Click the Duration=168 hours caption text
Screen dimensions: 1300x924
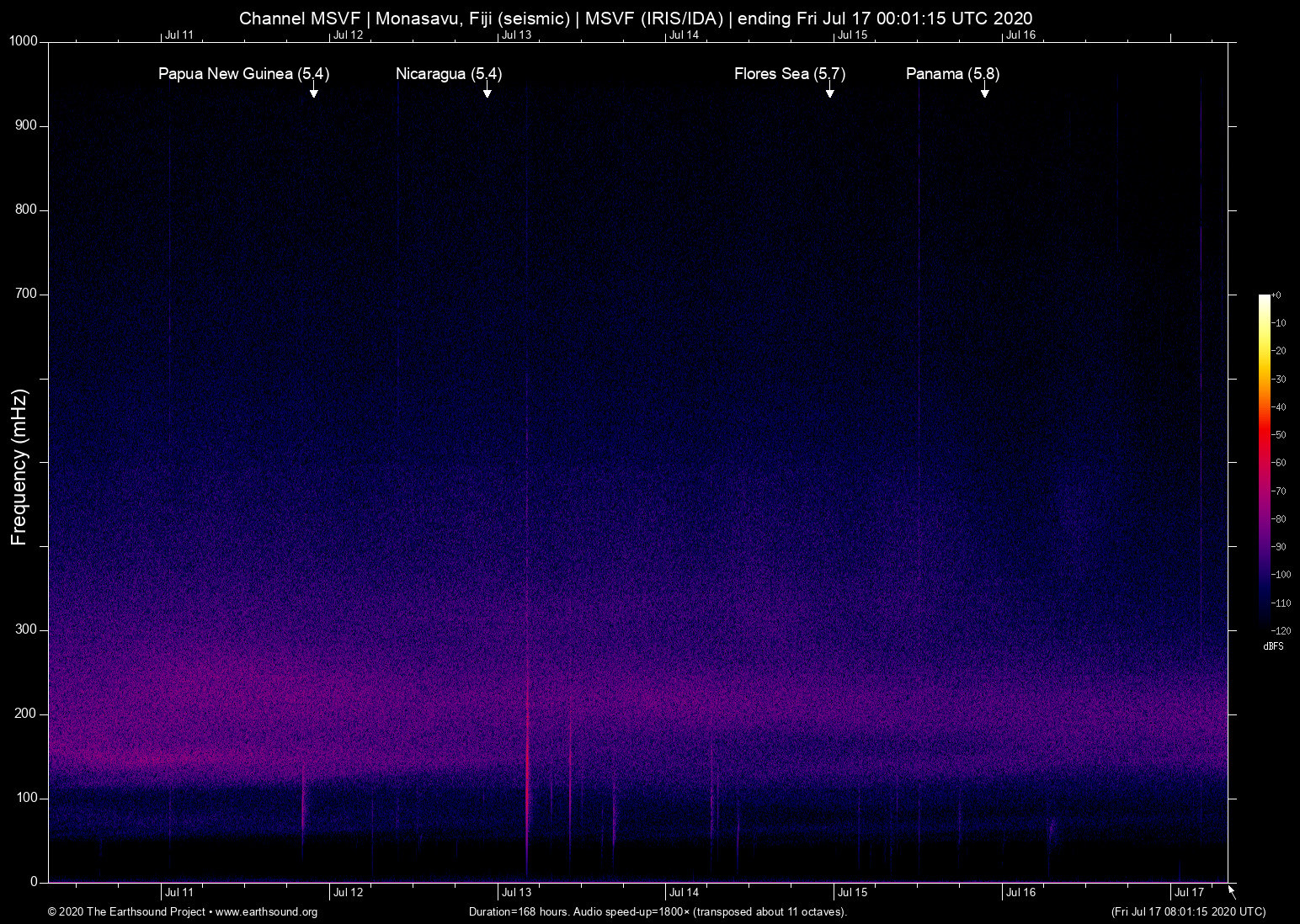(658, 912)
